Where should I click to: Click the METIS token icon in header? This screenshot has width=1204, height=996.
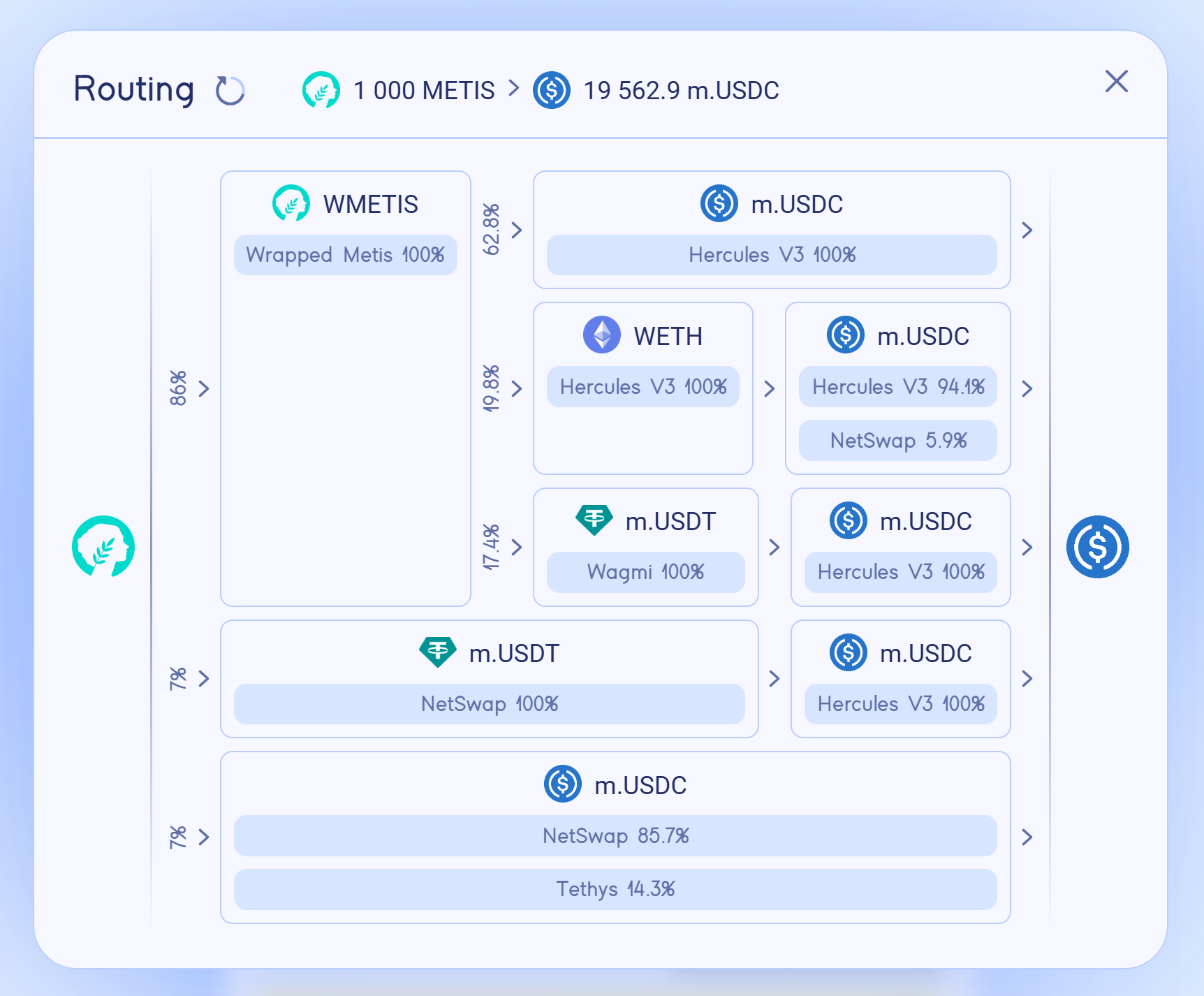click(321, 90)
